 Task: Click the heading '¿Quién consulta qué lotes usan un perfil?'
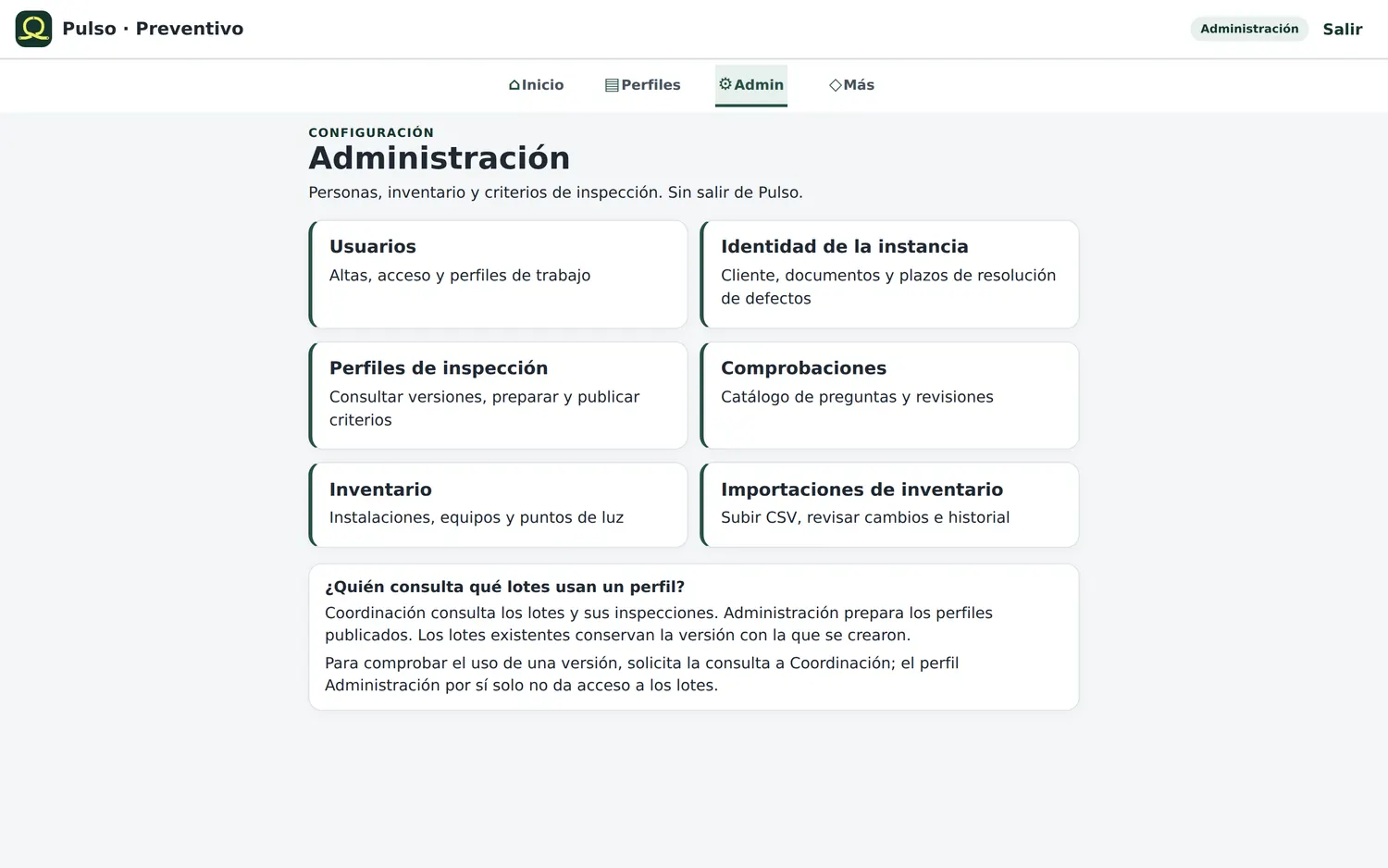click(x=505, y=587)
